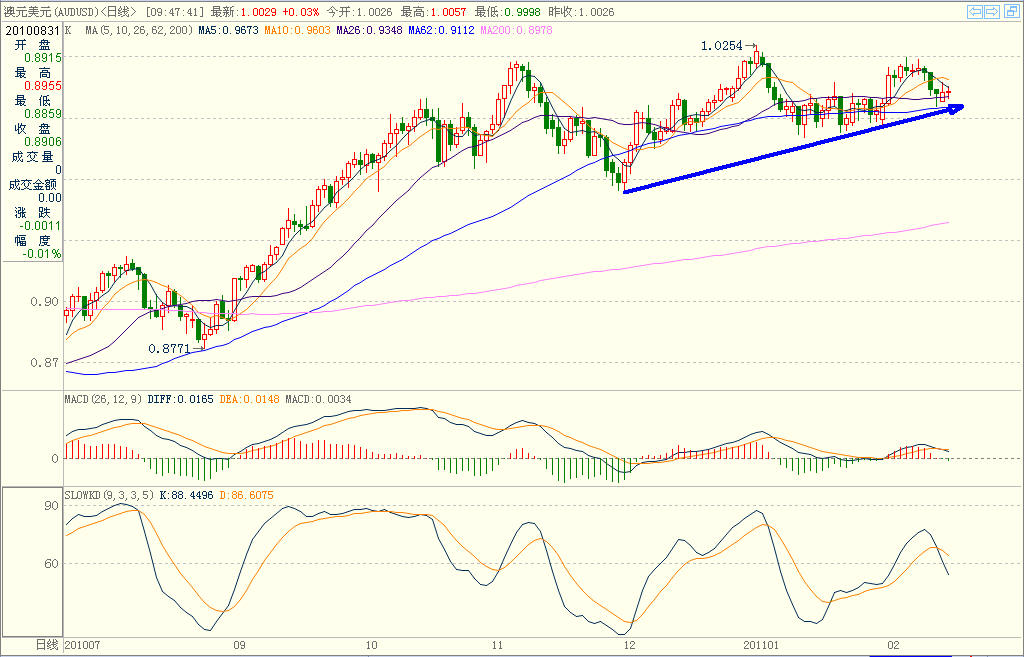The image size is (1024, 657).
Task: Click the low price value 0.8859
Action: (43, 114)
